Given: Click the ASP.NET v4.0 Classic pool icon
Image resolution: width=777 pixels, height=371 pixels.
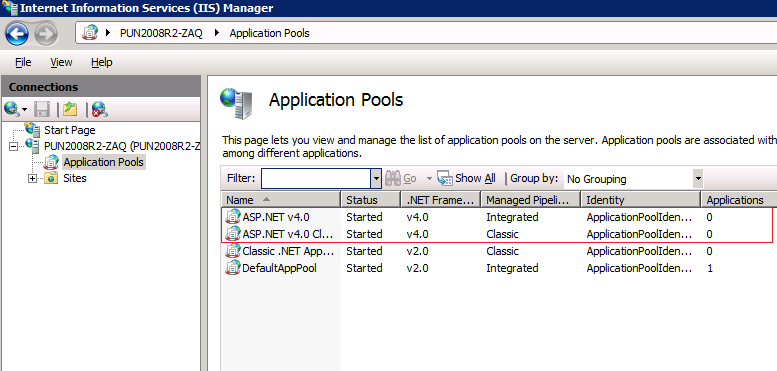Looking at the screenshot, I should click(x=232, y=234).
